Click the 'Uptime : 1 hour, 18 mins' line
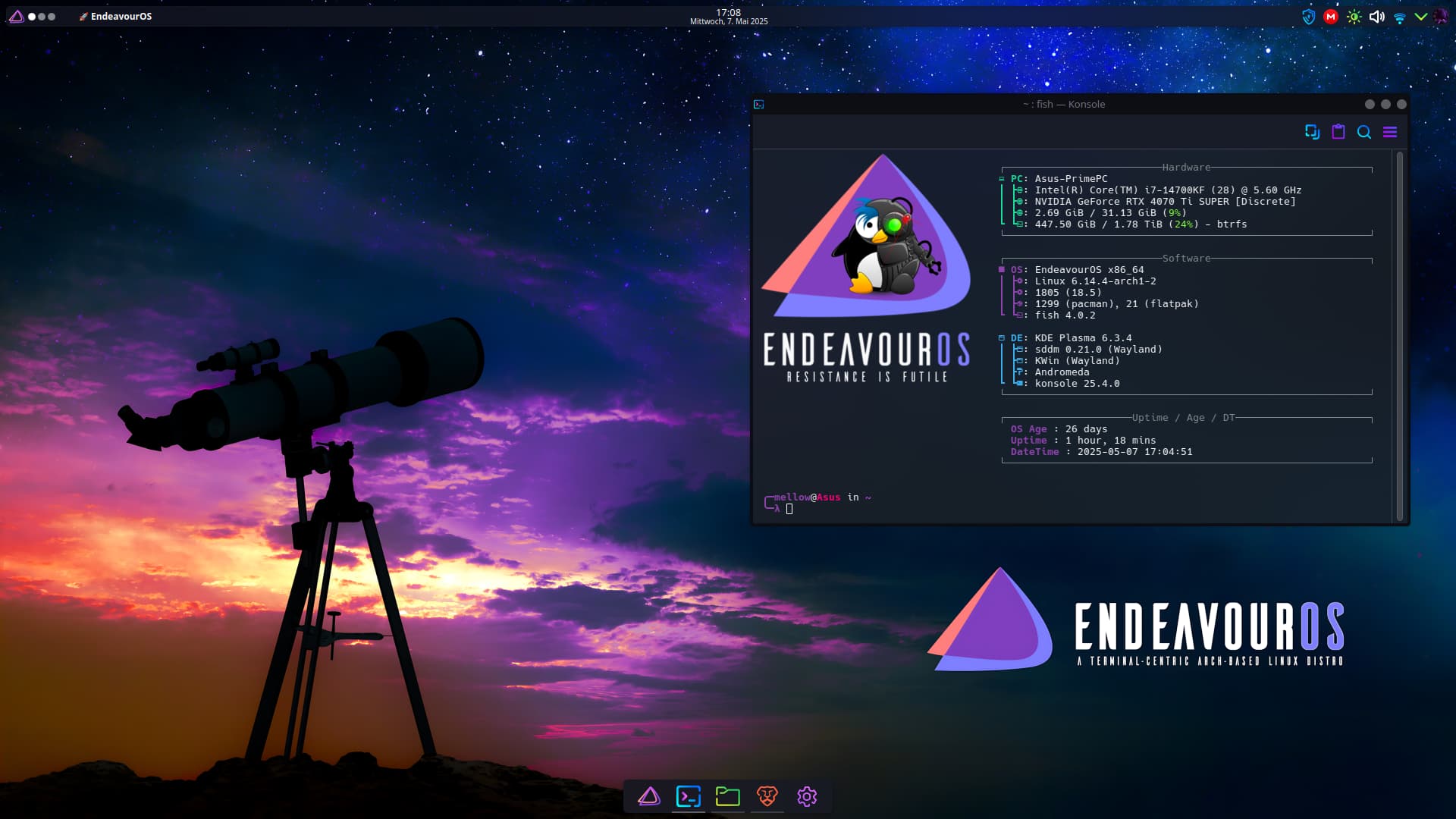Viewport: 1456px width, 819px height. pos(1083,441)
